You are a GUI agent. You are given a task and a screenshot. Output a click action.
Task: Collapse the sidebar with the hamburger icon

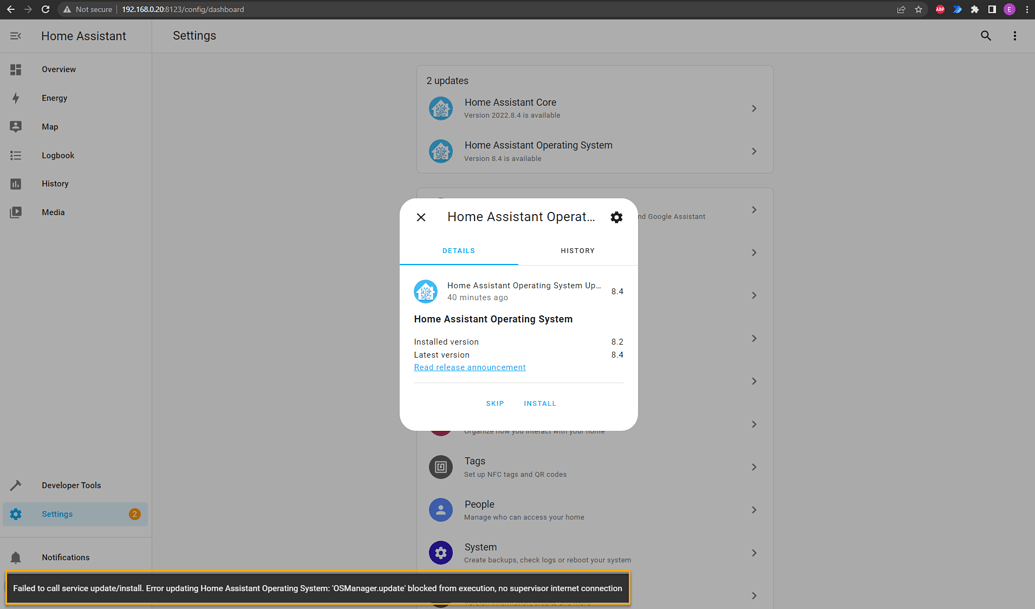(15, 35)
